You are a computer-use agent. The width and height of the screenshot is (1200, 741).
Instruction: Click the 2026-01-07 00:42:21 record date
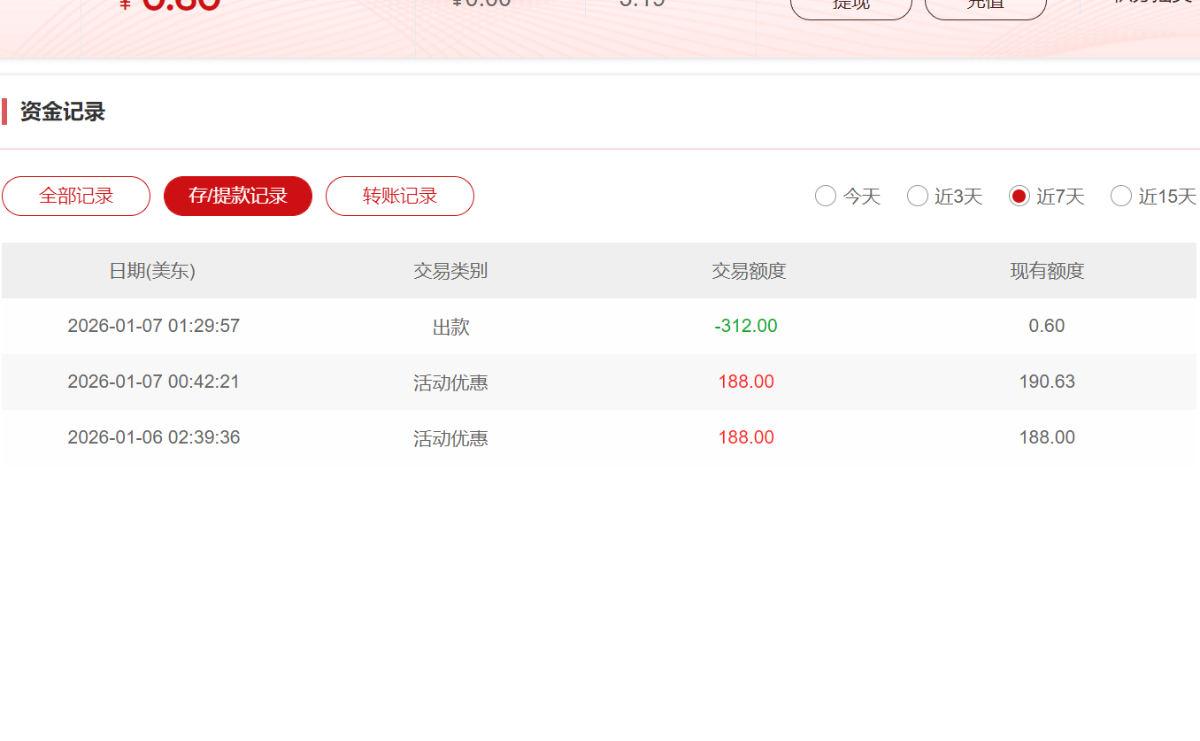153,382
